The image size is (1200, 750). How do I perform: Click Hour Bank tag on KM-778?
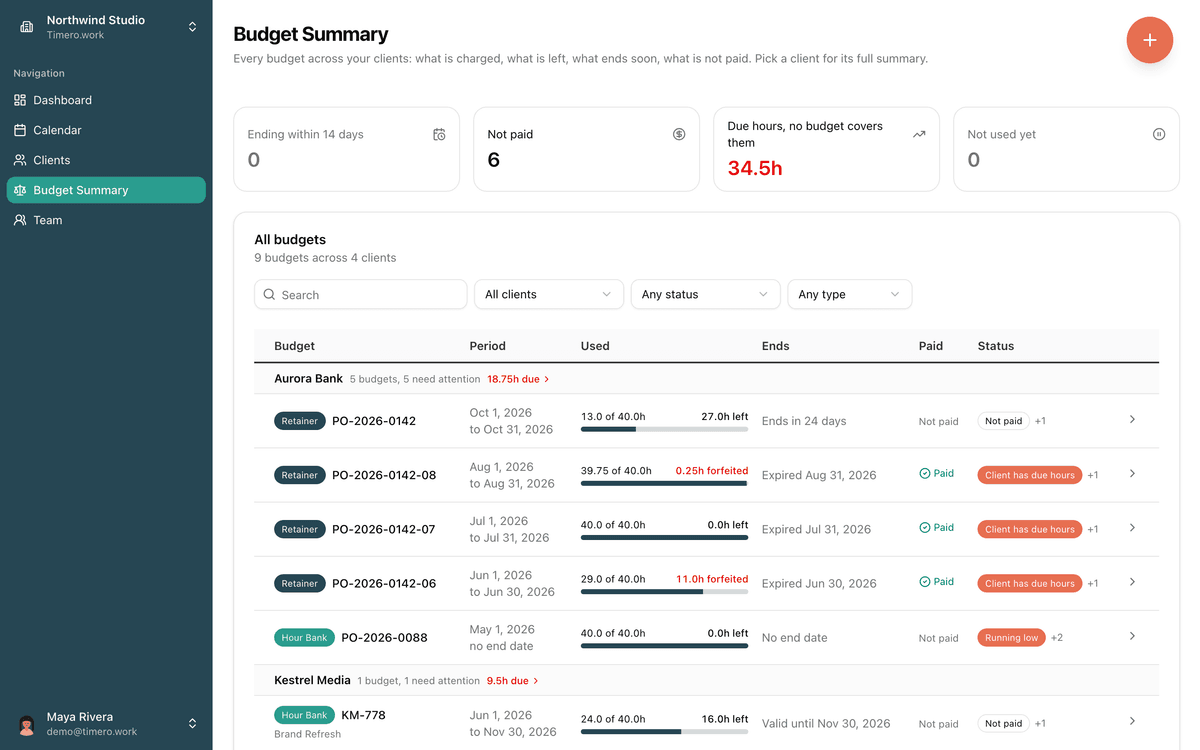click(x=304, y=715)
